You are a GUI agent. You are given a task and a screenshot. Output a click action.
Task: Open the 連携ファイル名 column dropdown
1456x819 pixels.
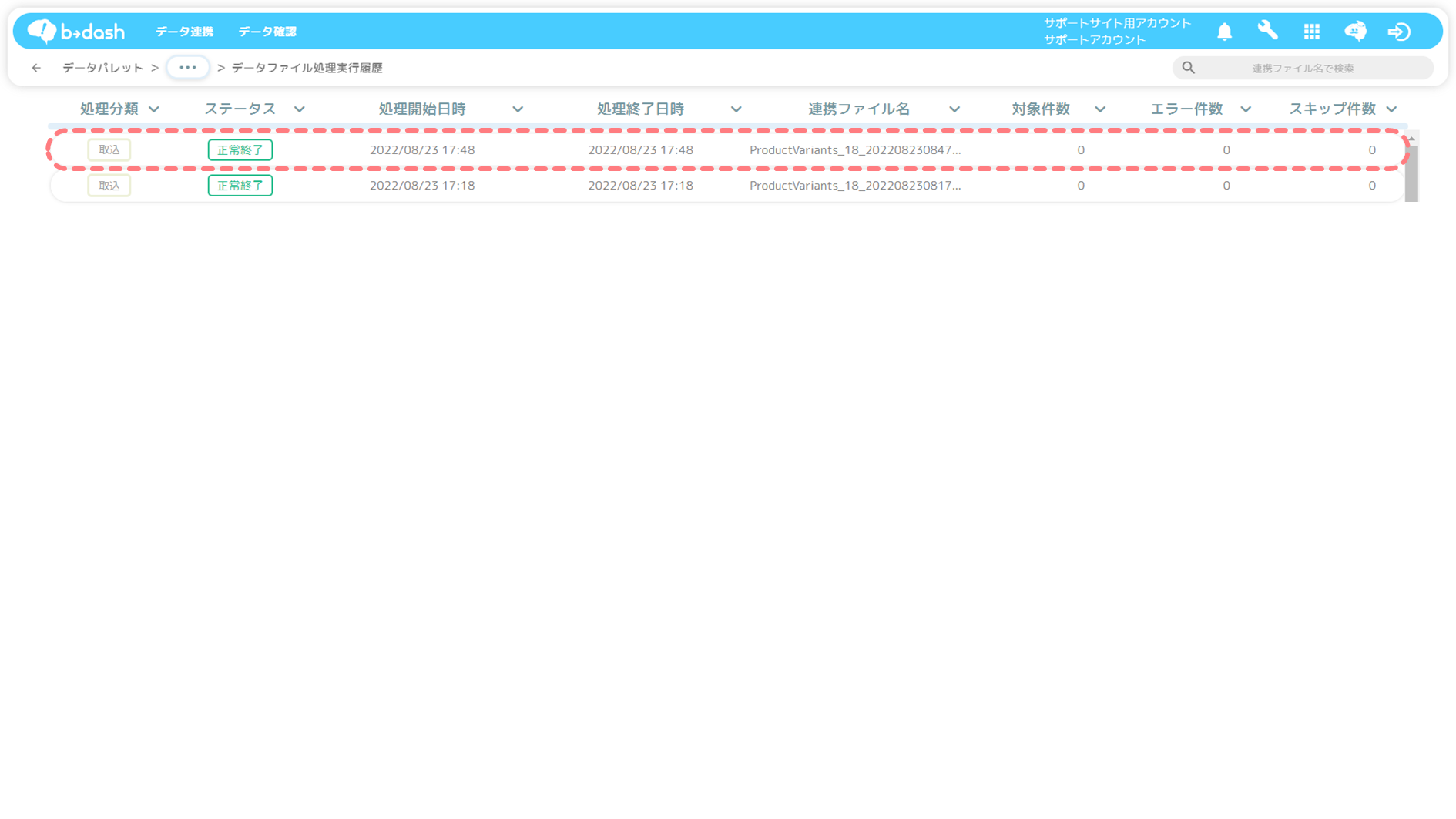(954, 109)
